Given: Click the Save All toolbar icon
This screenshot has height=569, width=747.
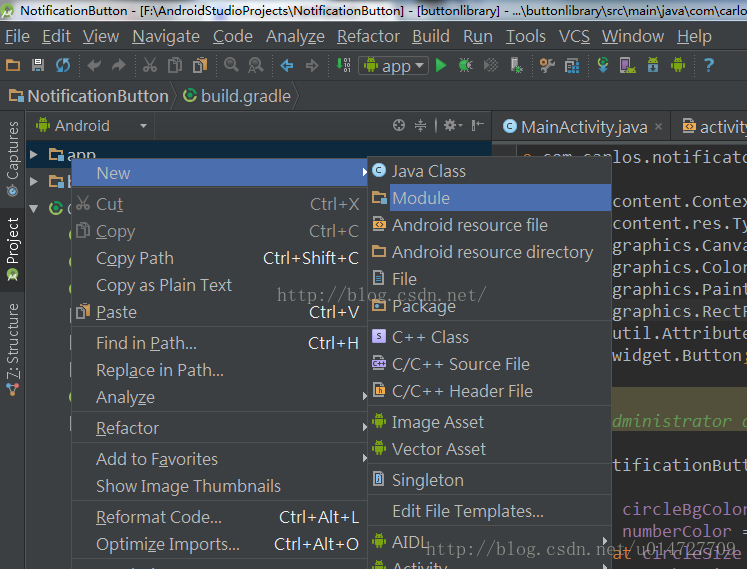Looking at the screenshot, I should (38, 65).
